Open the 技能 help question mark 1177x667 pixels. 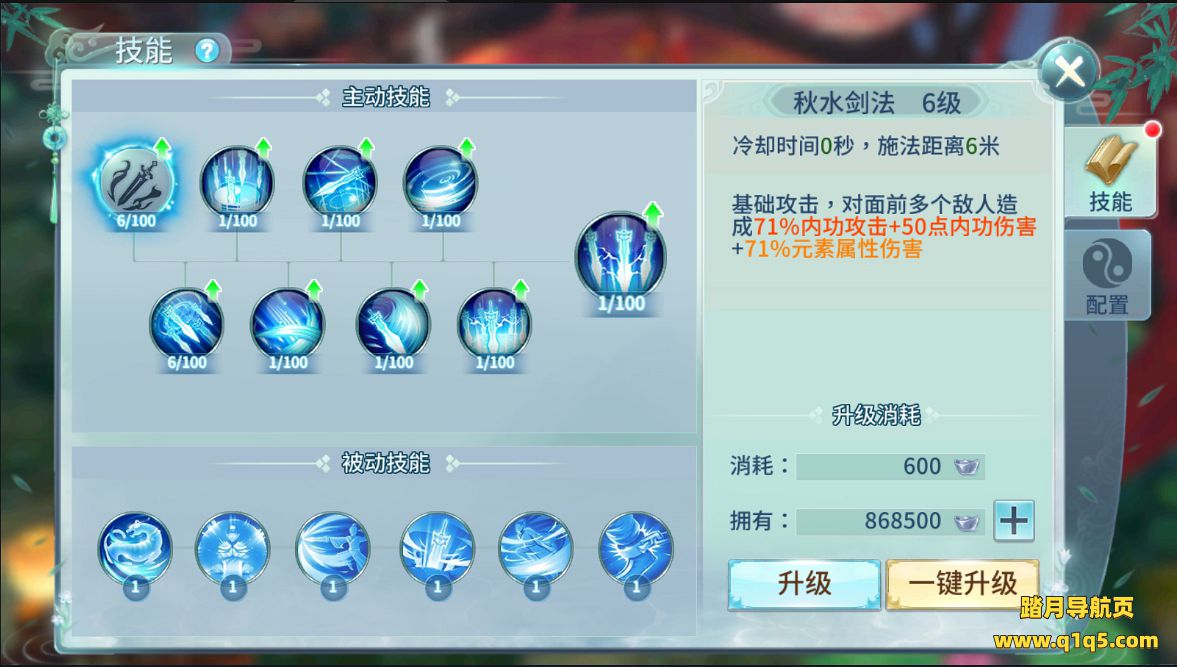tap(207, 51)
